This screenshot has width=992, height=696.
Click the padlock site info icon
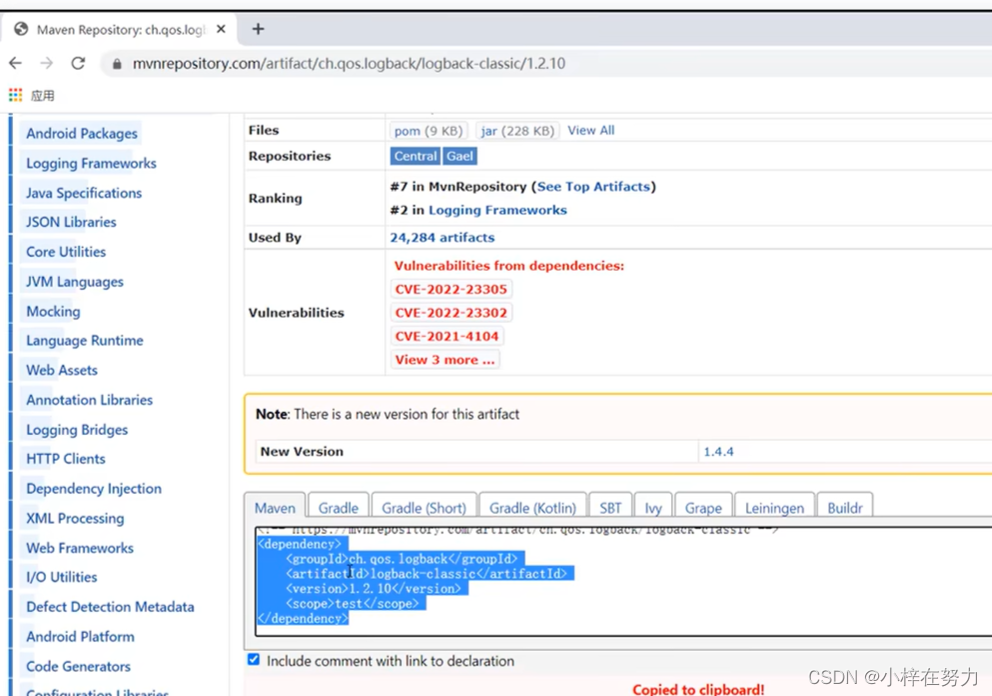point(116,64)
